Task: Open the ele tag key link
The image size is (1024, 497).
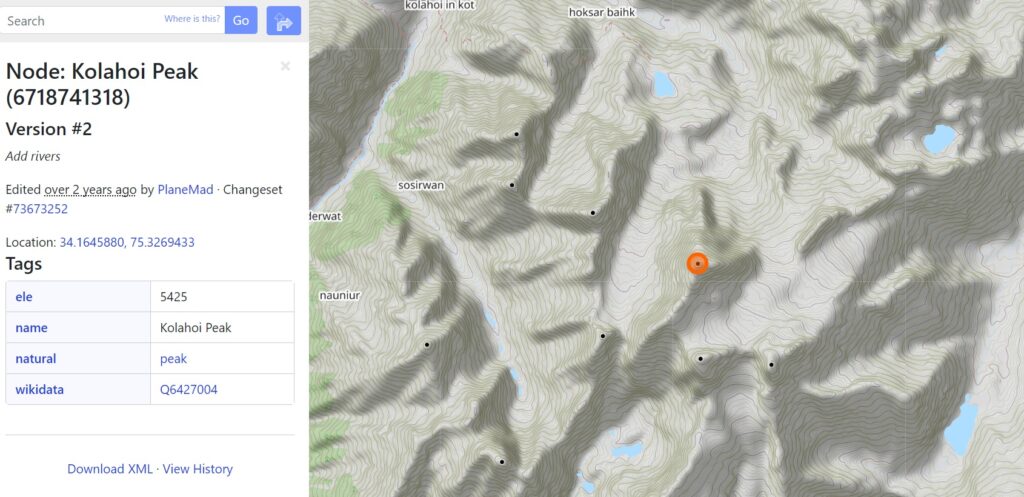Action: click(x=24, y=297)
